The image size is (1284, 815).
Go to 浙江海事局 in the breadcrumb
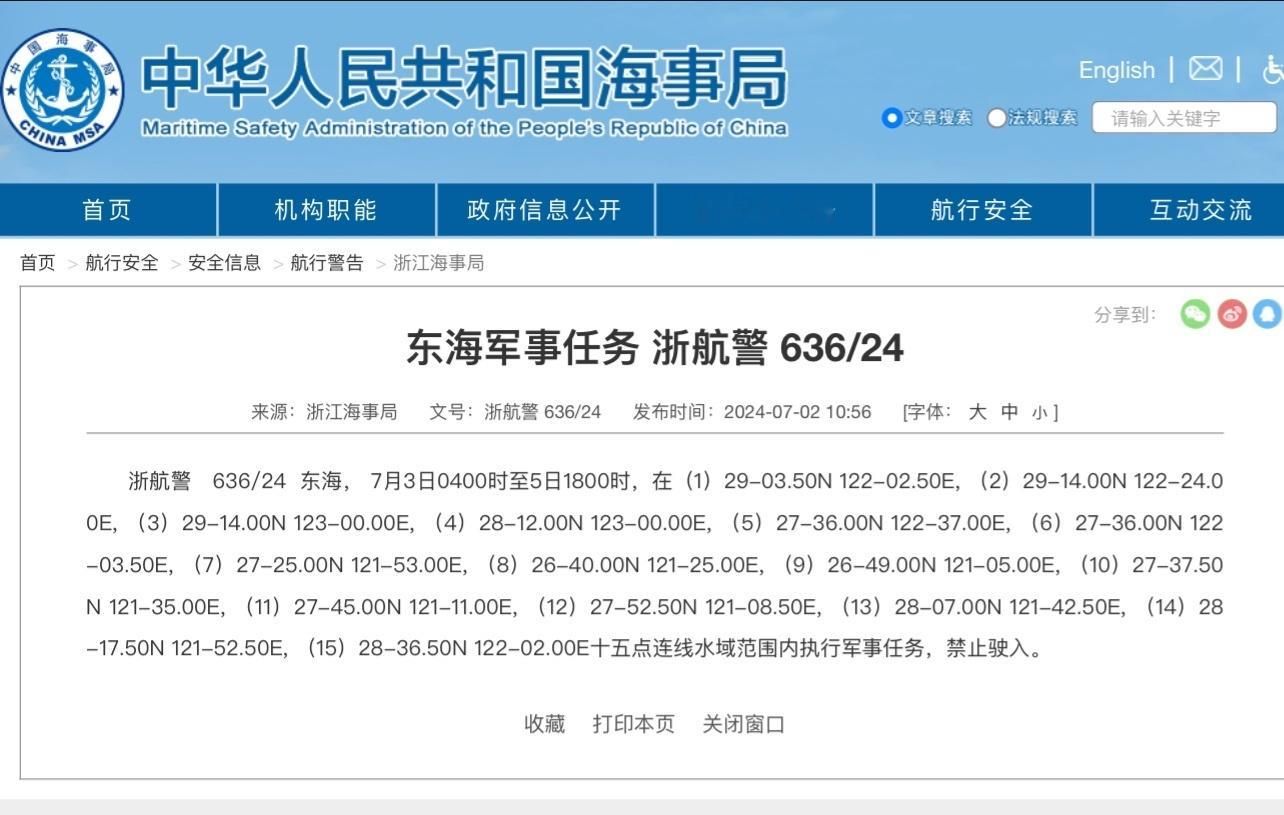[x=439, y=263]
